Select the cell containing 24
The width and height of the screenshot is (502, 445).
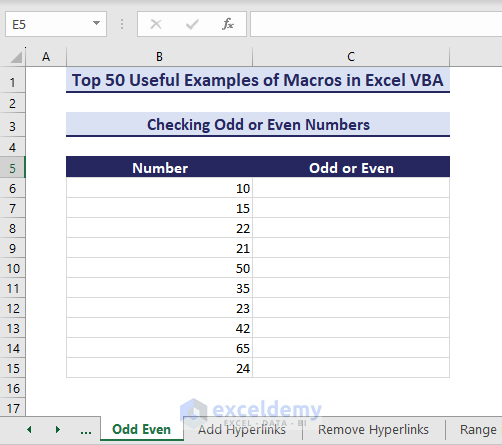pyautogui.click(x=159, y=368)
